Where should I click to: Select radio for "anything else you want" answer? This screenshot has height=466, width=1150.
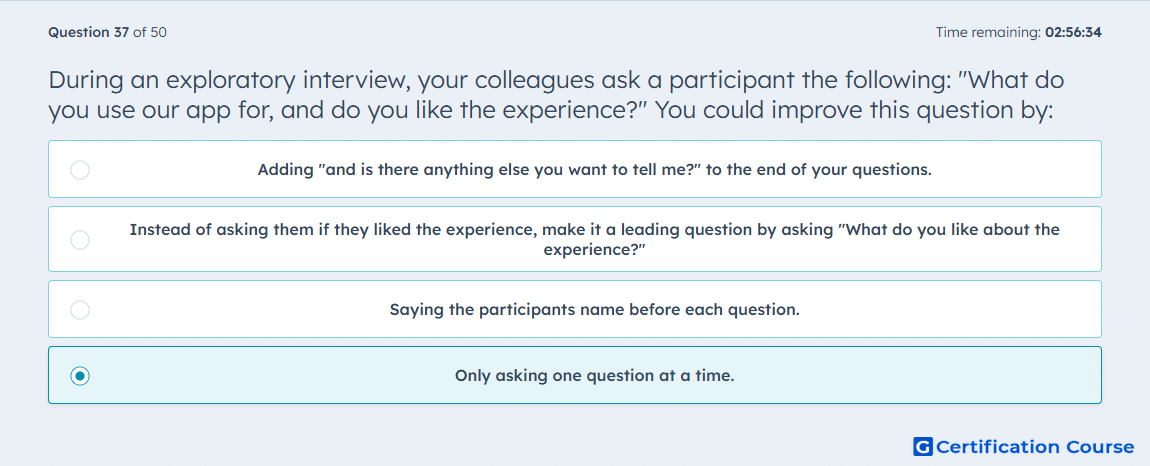coord(80,170)
